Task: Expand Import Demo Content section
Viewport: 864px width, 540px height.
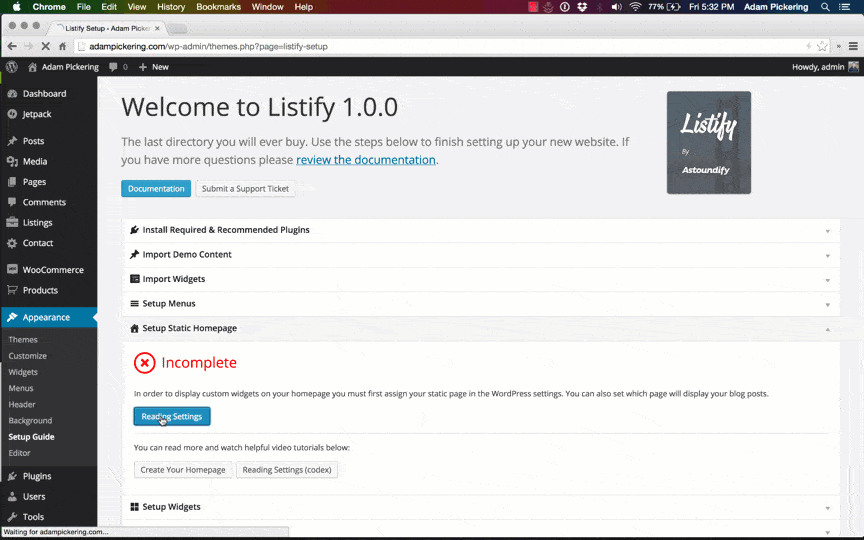Action: (x=481, y=255)
